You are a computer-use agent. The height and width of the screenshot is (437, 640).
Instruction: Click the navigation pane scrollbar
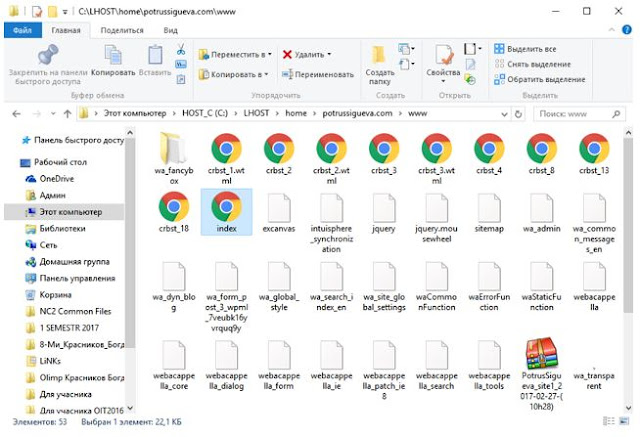(x=130, y=243)
